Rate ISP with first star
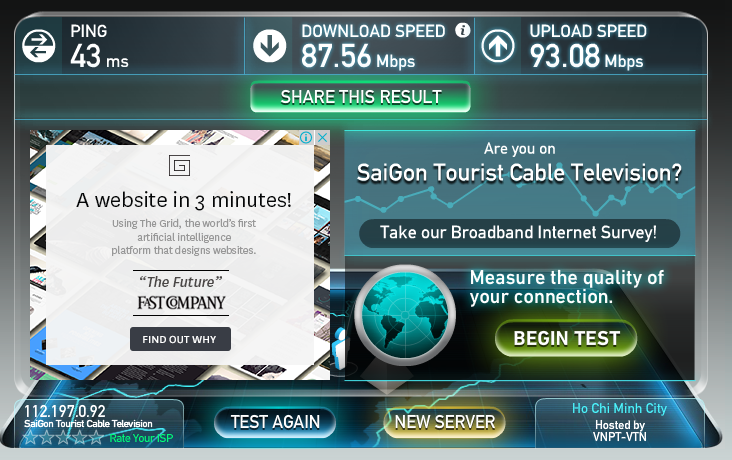 tap(30, 438)
